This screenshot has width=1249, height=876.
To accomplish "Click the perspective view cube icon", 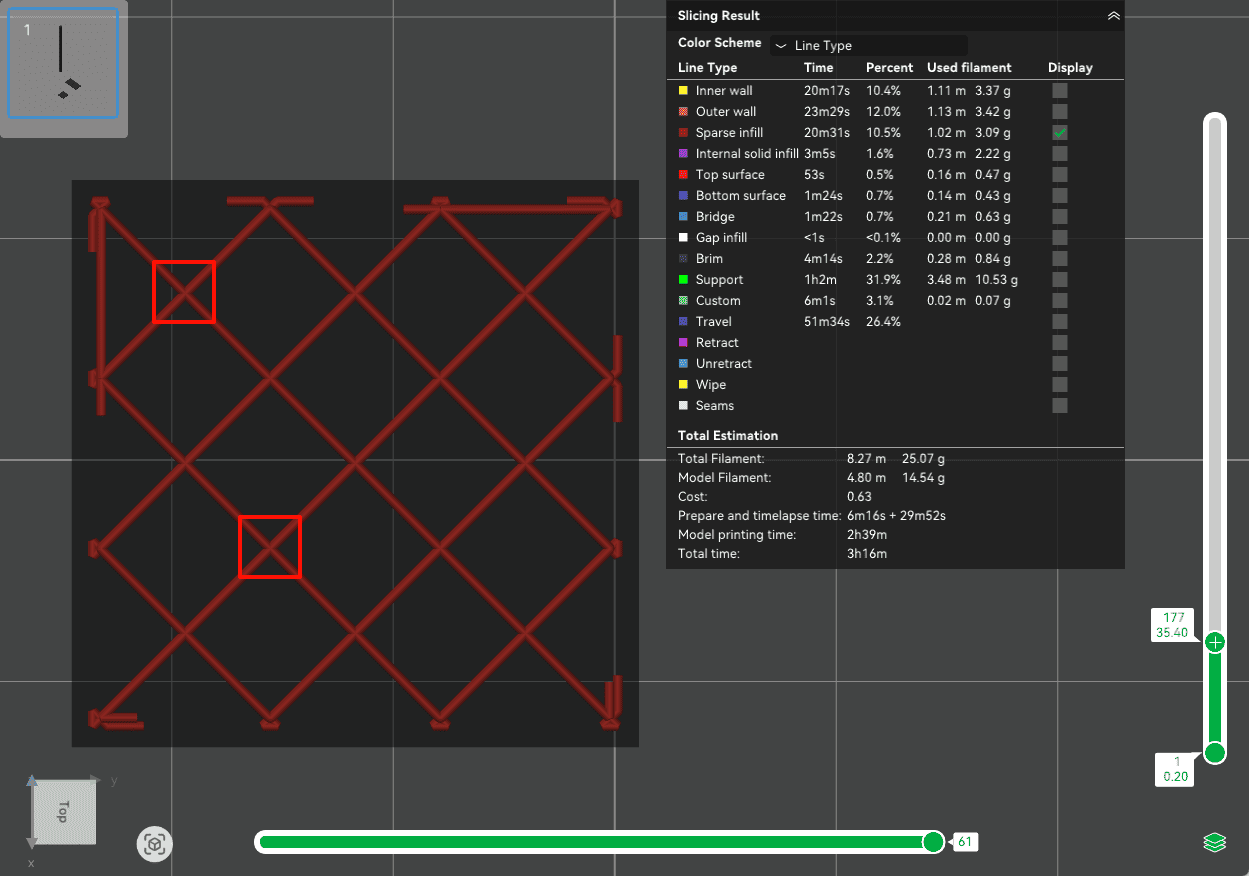I will click(154, 845).
